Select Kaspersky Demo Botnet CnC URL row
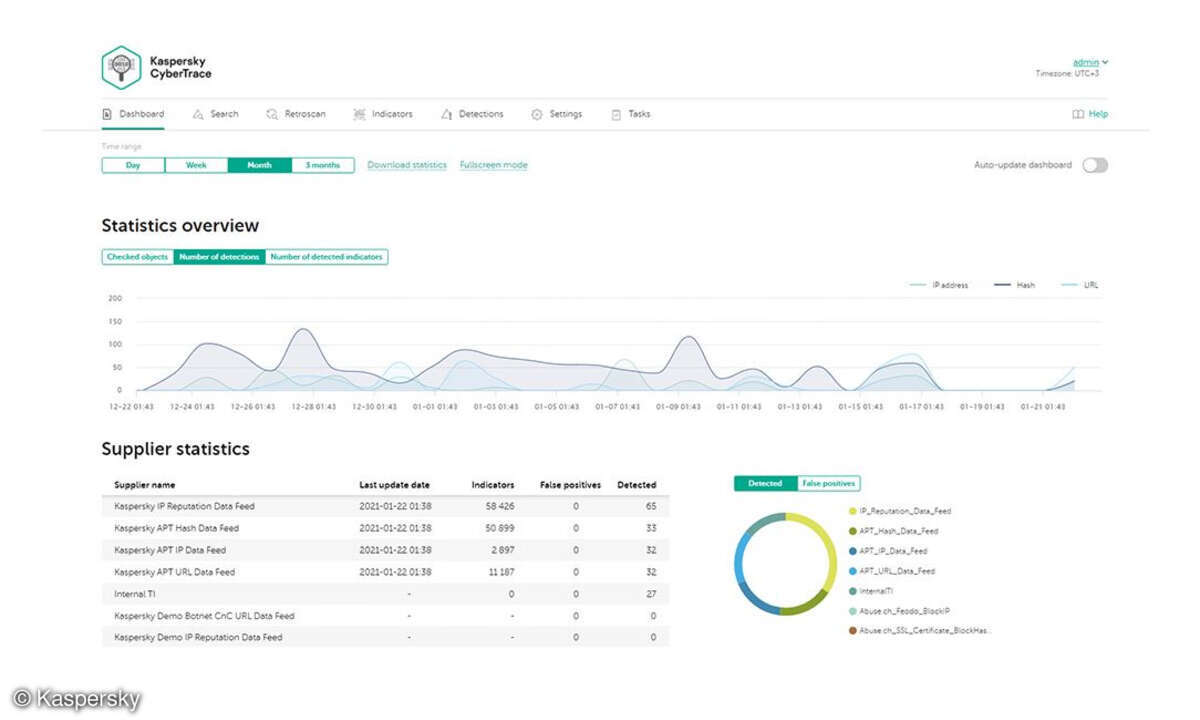Viewport: 1200px width, 720px height. pos(386,616)
